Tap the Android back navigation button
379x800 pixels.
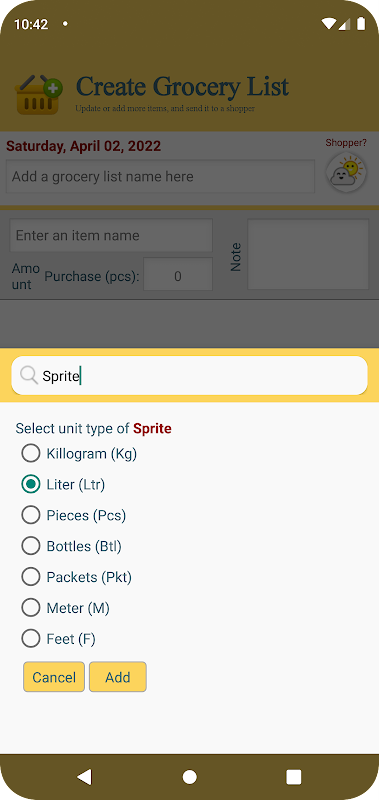click(x=85, y=777)
